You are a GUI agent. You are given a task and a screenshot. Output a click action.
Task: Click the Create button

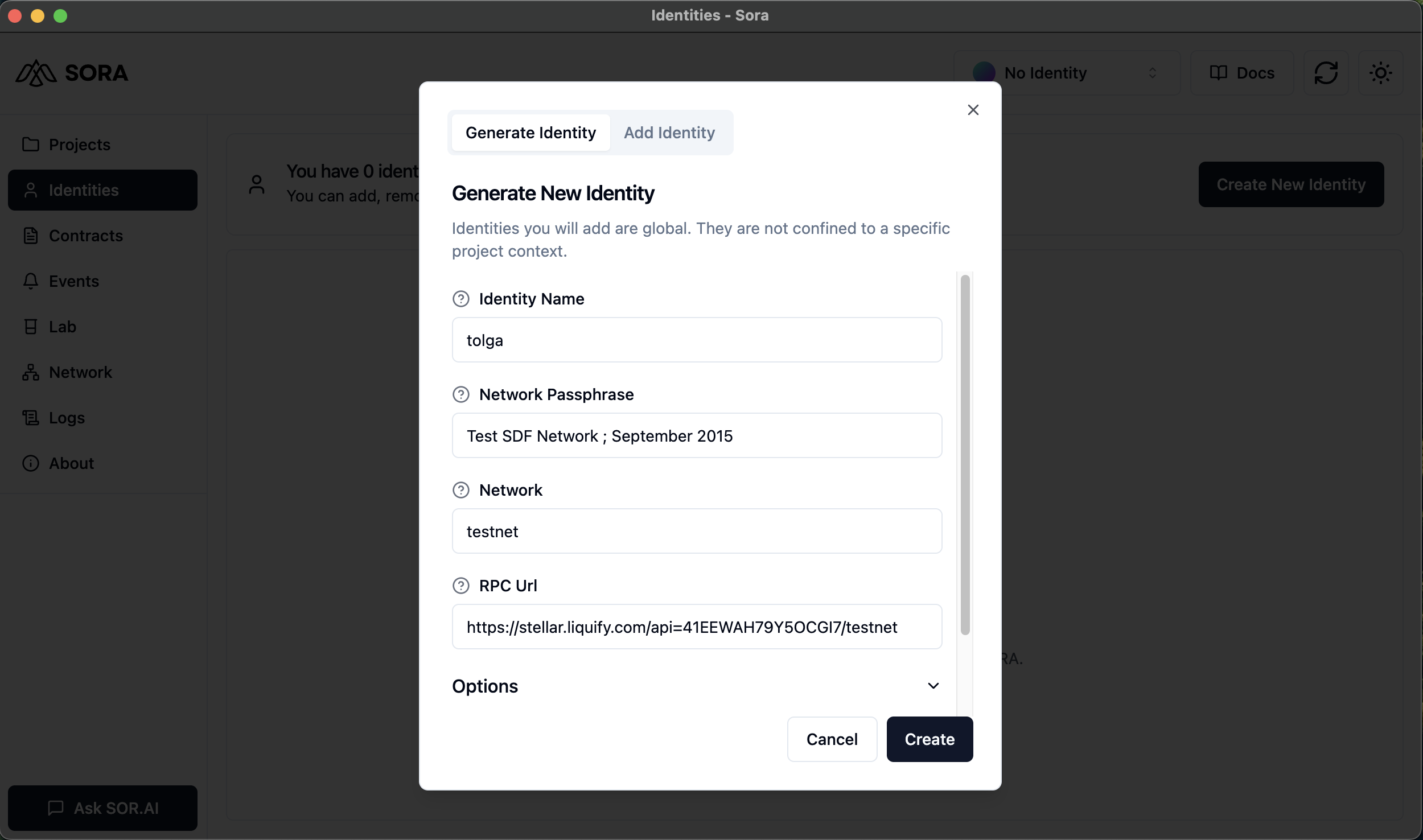[929, 739]
